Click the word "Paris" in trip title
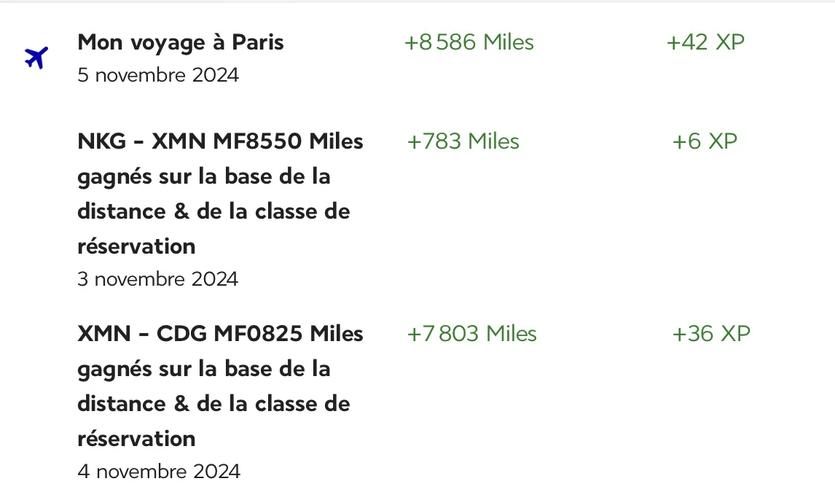This screenshot has width=835, height=500. (x=258, y=42)
